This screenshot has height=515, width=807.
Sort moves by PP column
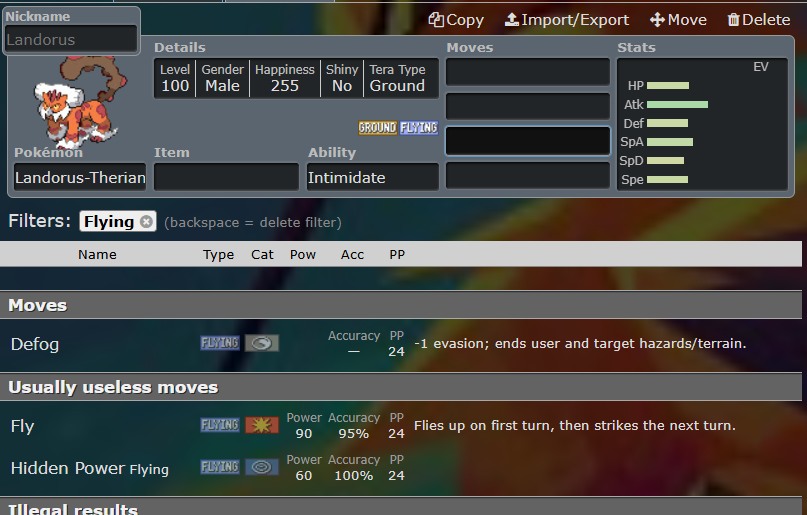(397, 255)
